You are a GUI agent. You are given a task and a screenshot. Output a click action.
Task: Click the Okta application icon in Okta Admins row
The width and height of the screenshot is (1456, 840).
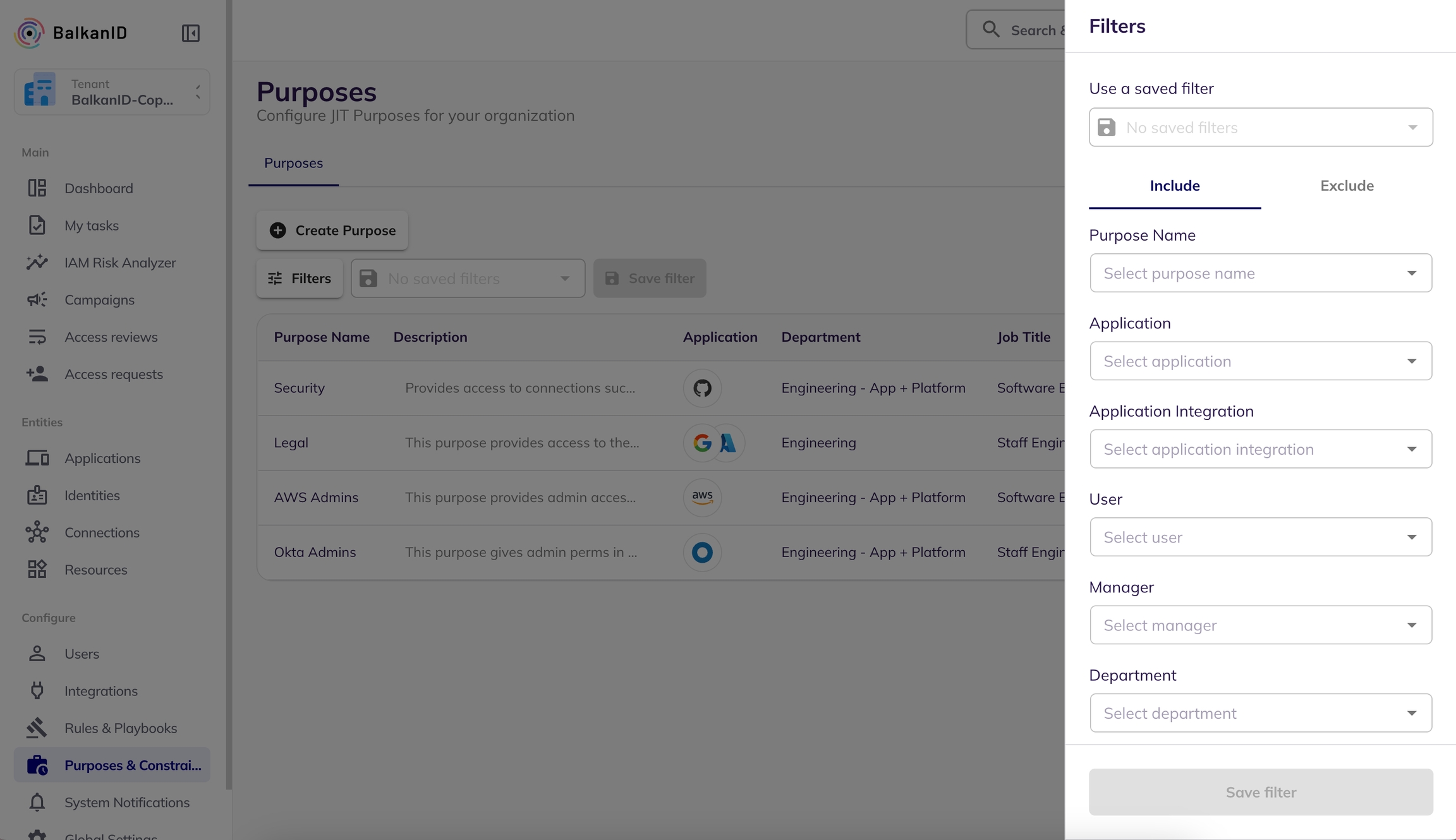click(702, 552)
